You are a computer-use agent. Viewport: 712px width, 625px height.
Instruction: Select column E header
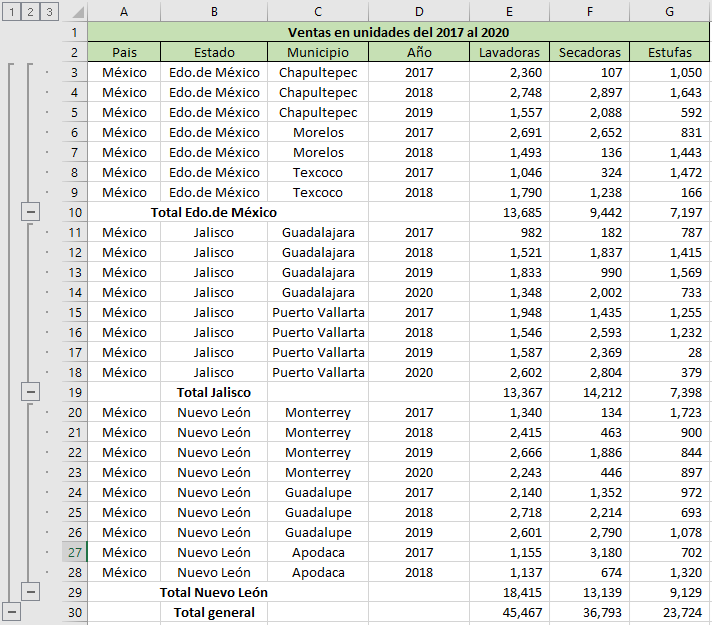point(509,11)
